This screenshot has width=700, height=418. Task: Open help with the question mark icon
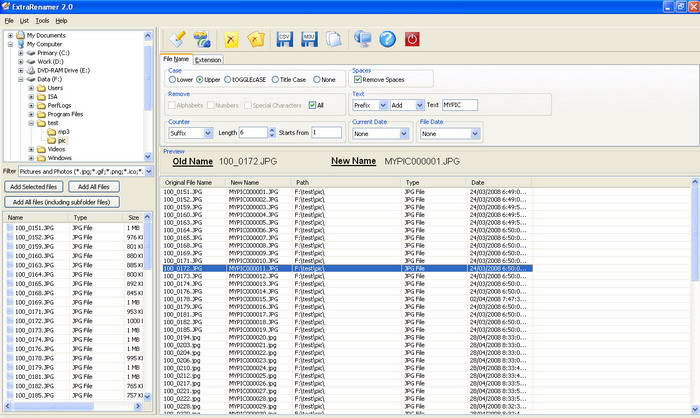[387, 39]
